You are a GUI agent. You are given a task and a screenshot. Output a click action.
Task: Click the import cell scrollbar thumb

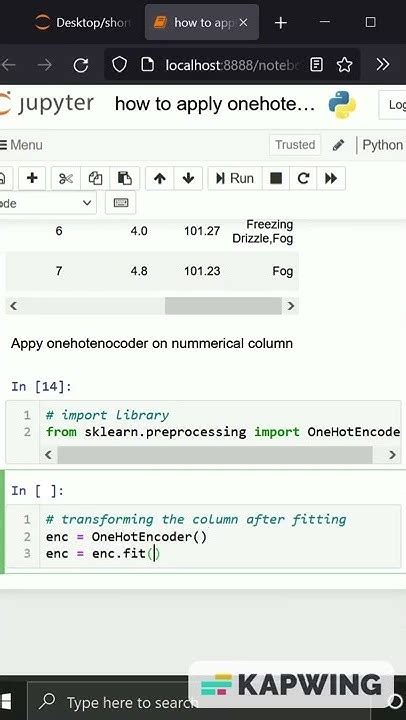(215, 455)
